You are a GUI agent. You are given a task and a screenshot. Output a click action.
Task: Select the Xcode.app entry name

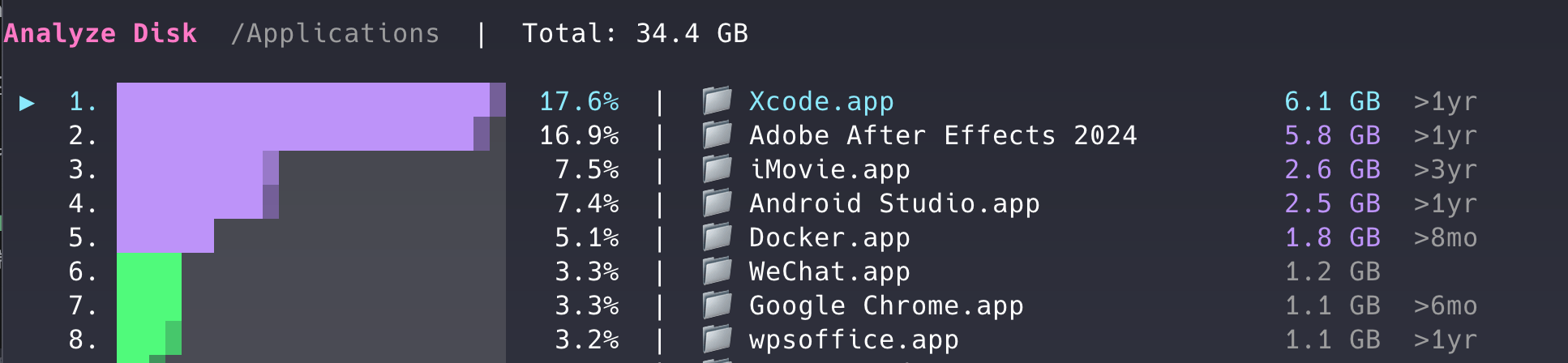(x=820, y=101)
